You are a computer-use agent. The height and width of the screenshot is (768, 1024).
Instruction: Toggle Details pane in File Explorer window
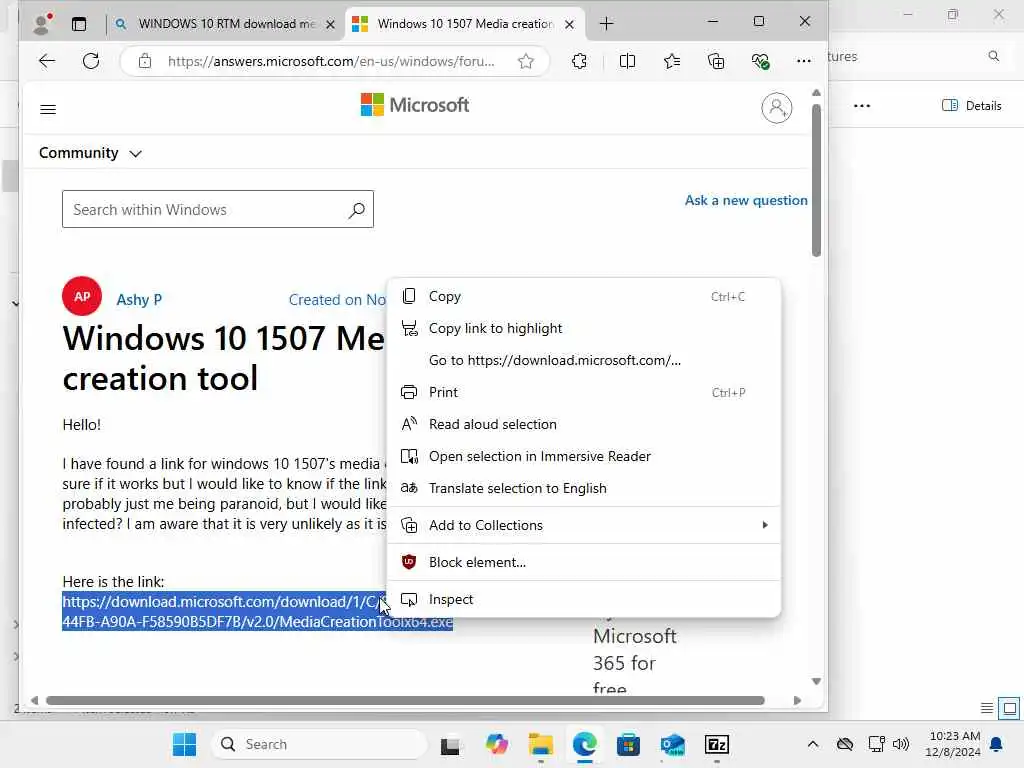(972, 106)
